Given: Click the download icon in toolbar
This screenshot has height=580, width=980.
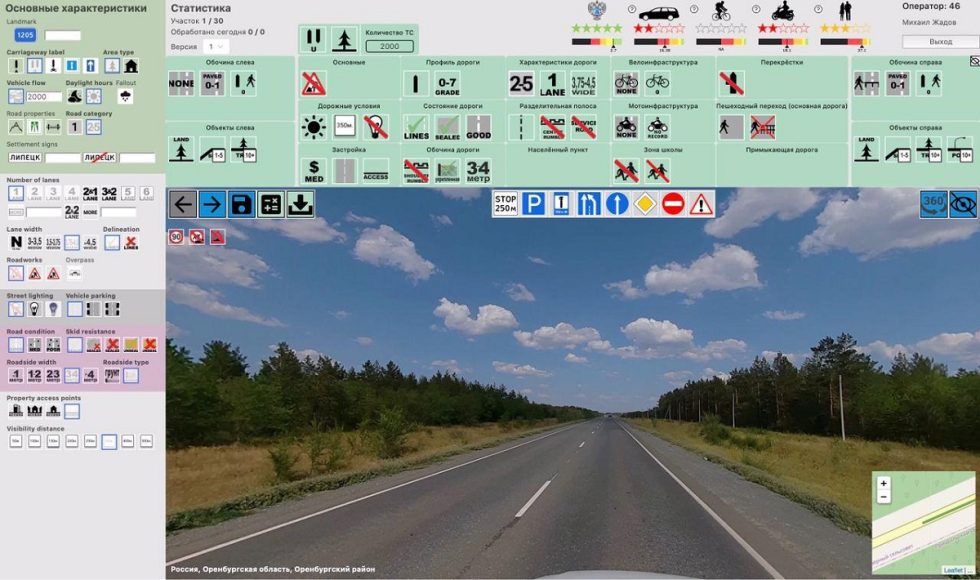Looking at the screenshot, I should (300, 204).
